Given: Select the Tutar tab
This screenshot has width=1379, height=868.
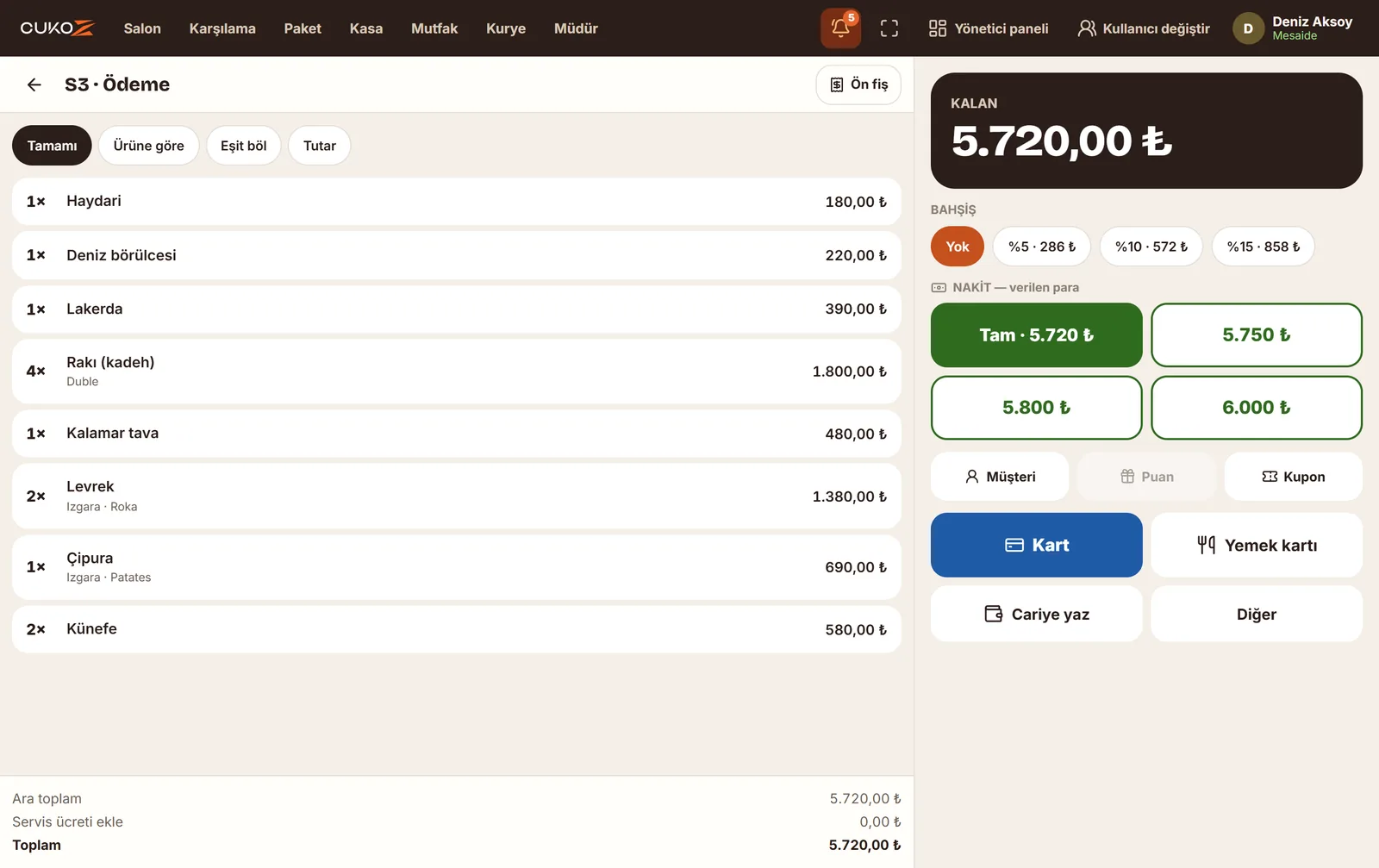Looking at the screenshot, I should pos(320,146).
